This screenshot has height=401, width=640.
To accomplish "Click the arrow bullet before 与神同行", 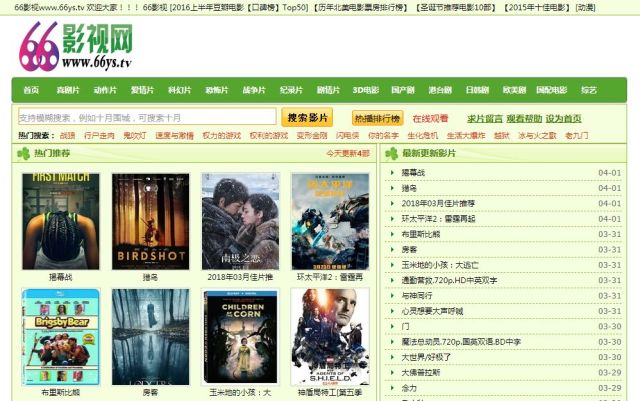I will [392, 295].
